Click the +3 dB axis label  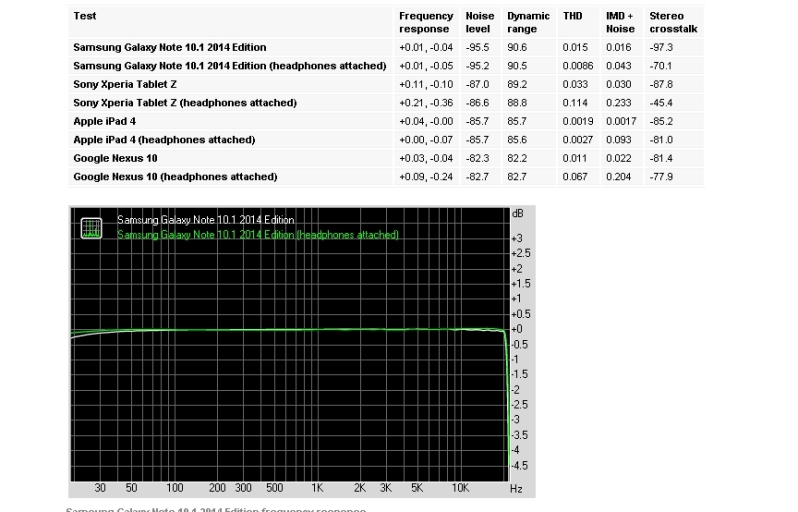tap(517, 238)
